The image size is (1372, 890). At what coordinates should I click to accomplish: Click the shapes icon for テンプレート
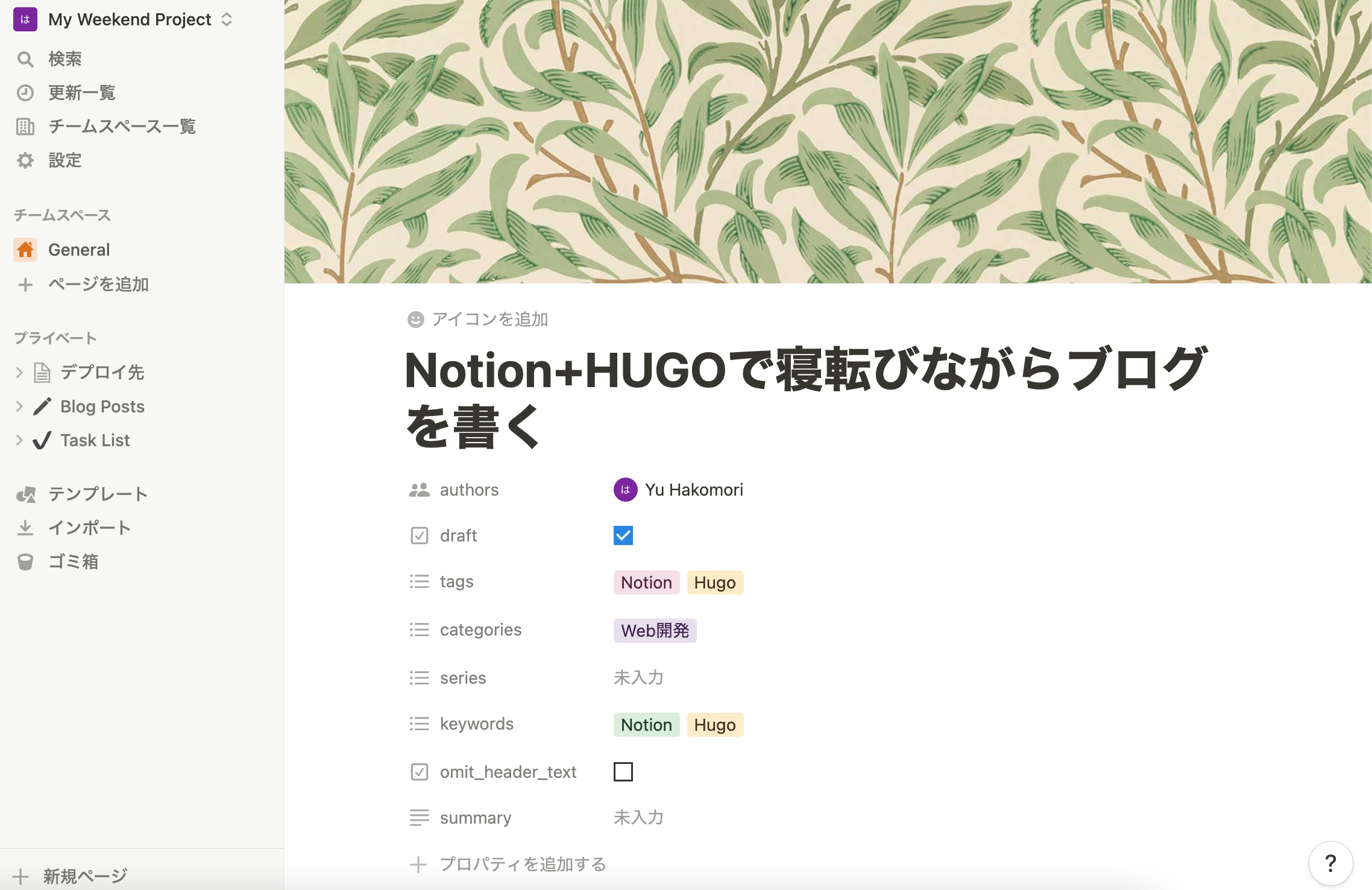[26, 494]
